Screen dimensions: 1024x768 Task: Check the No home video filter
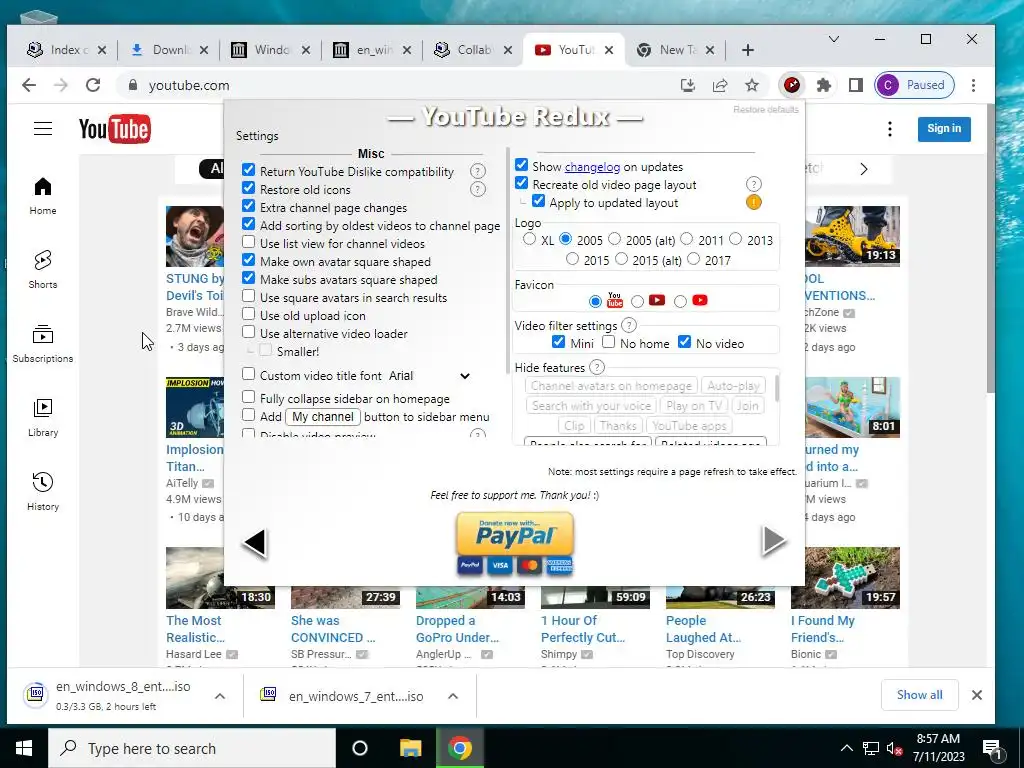coord(609,342)
